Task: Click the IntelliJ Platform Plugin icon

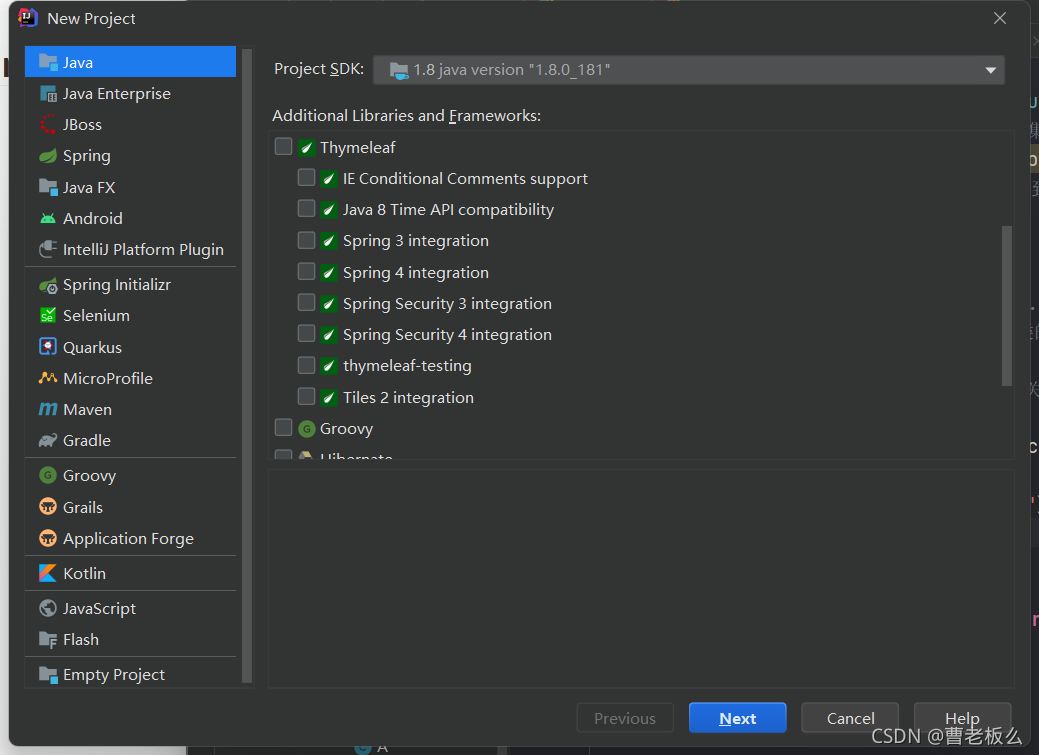Action: pyautogui.click(x=48, y=250)
